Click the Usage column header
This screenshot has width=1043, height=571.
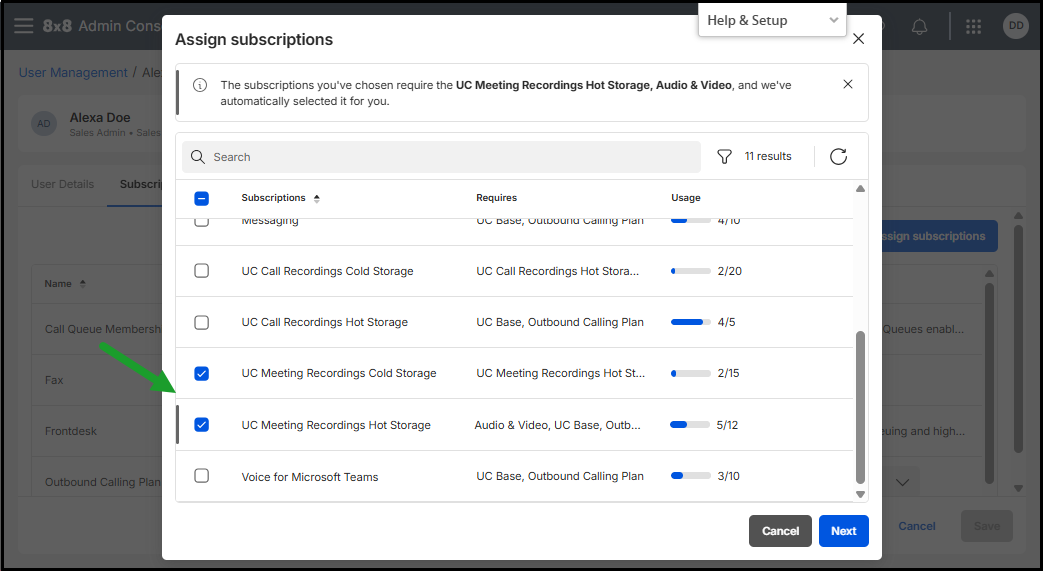click(685, 198)
